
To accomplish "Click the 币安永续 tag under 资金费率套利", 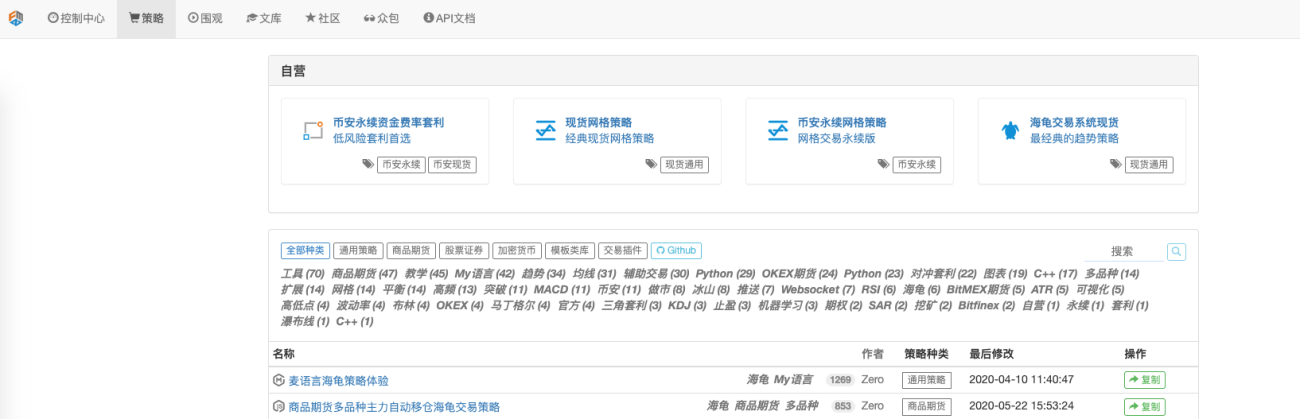I will [x=401, y=165].
